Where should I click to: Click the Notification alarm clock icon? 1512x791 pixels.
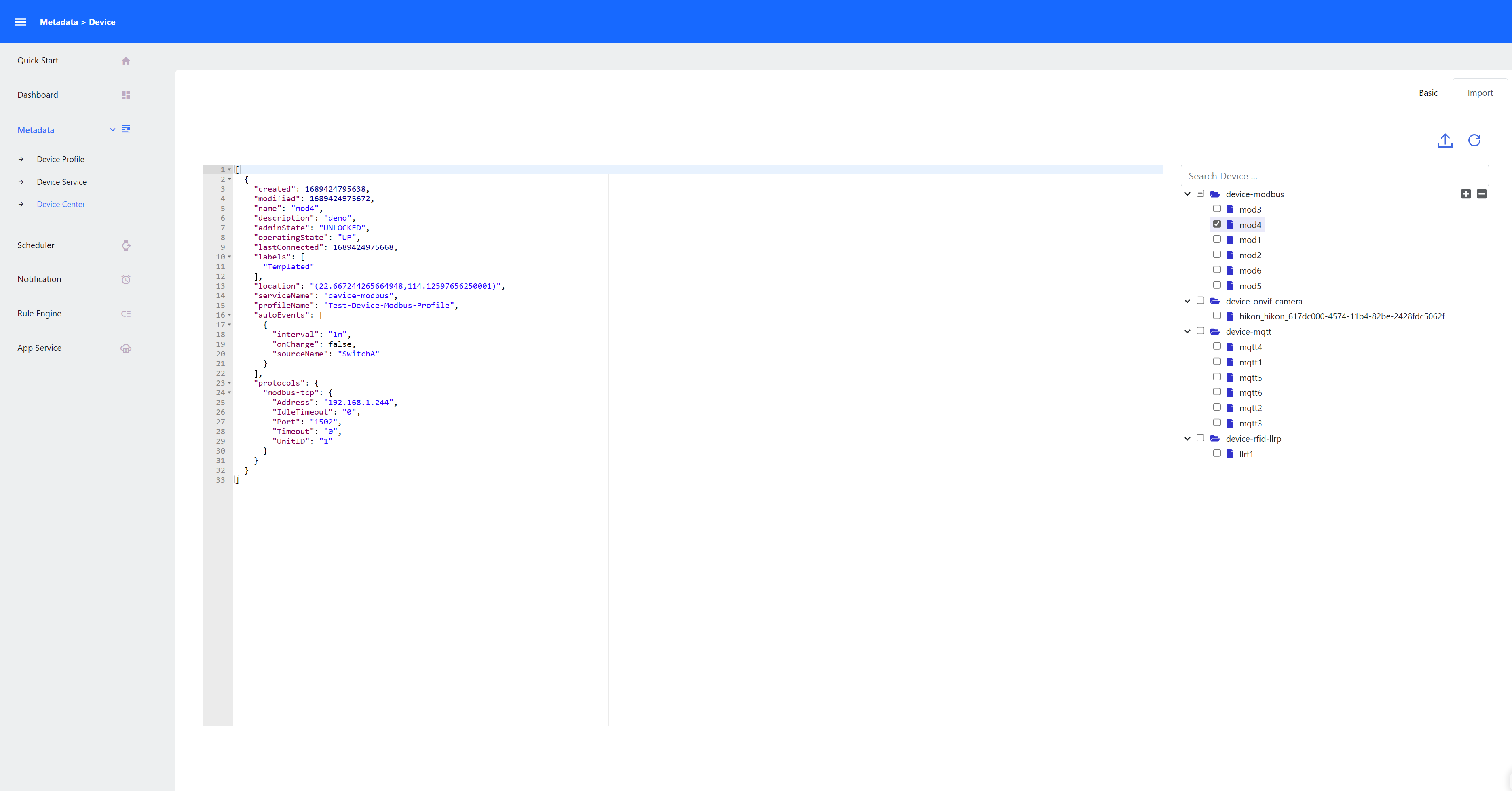click(x=126, y=279)
